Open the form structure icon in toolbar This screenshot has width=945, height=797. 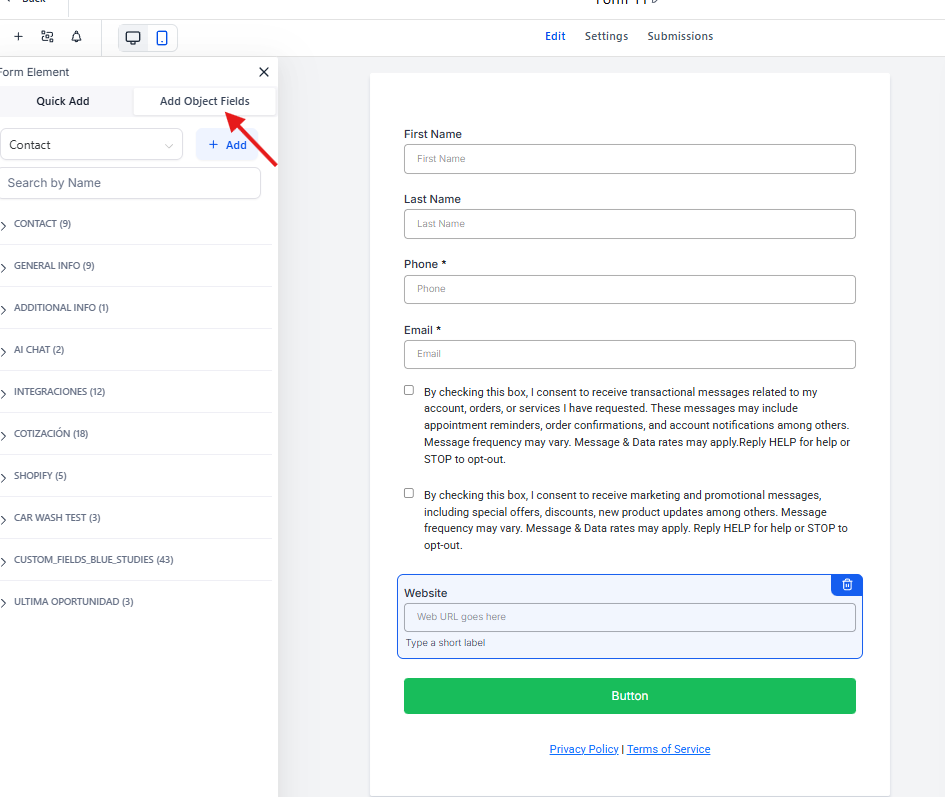click(x=47, y=37)
